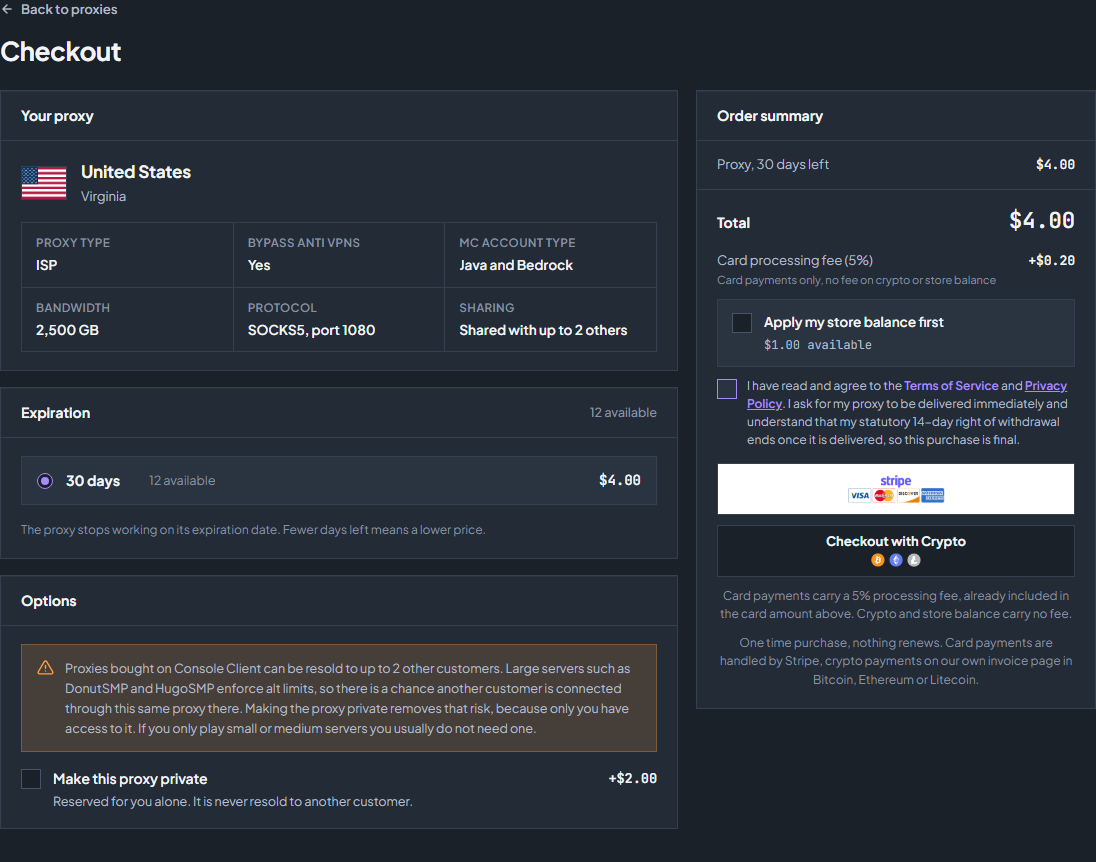This screenshot has height=862, width=1096.
Task: Click the Bitcoin icon
Action: pos(878,560)
